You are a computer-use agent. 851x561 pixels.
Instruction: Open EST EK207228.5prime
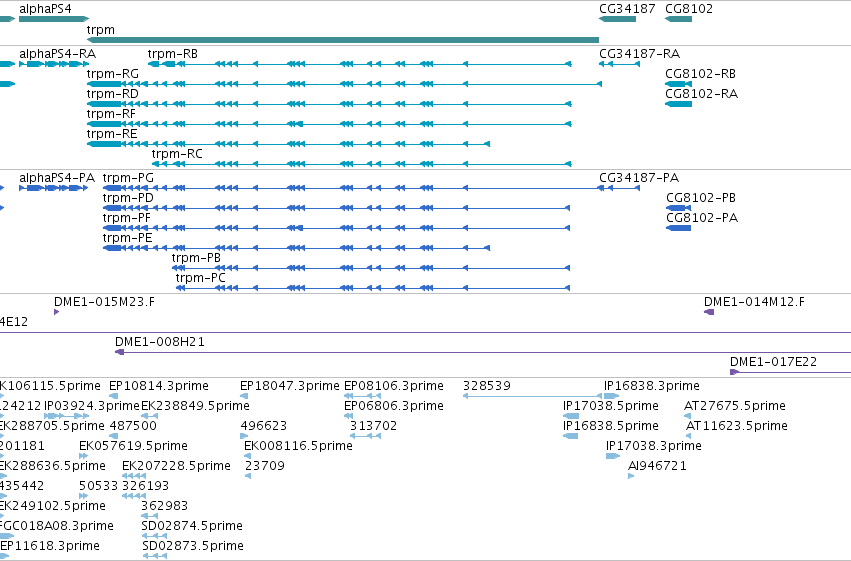click(176, 467)
